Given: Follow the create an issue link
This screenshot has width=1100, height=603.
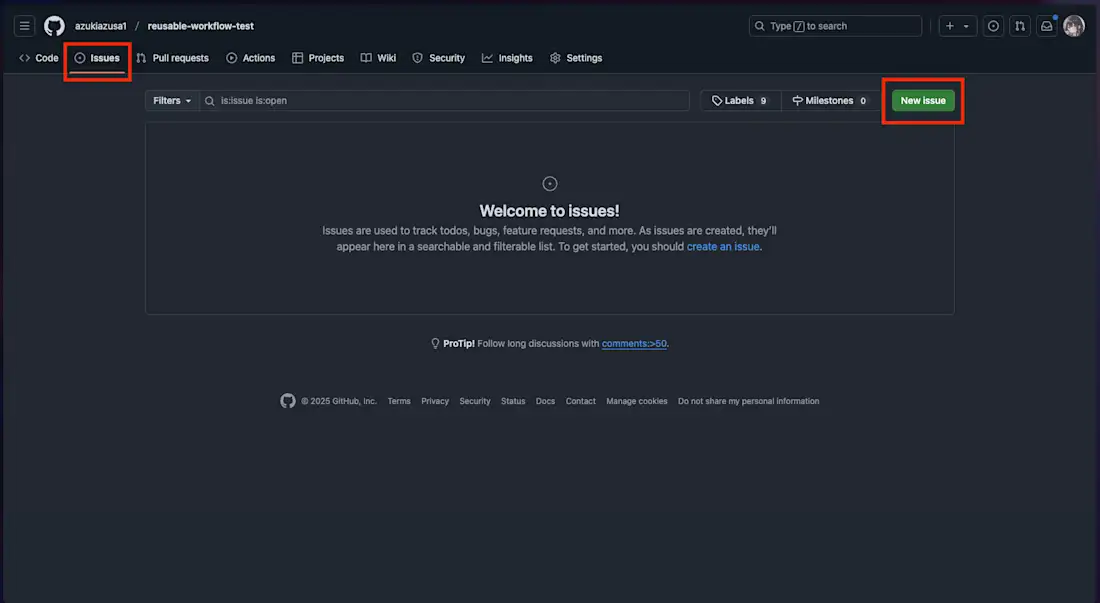Looking at the screenshot, I should point(722,246).
